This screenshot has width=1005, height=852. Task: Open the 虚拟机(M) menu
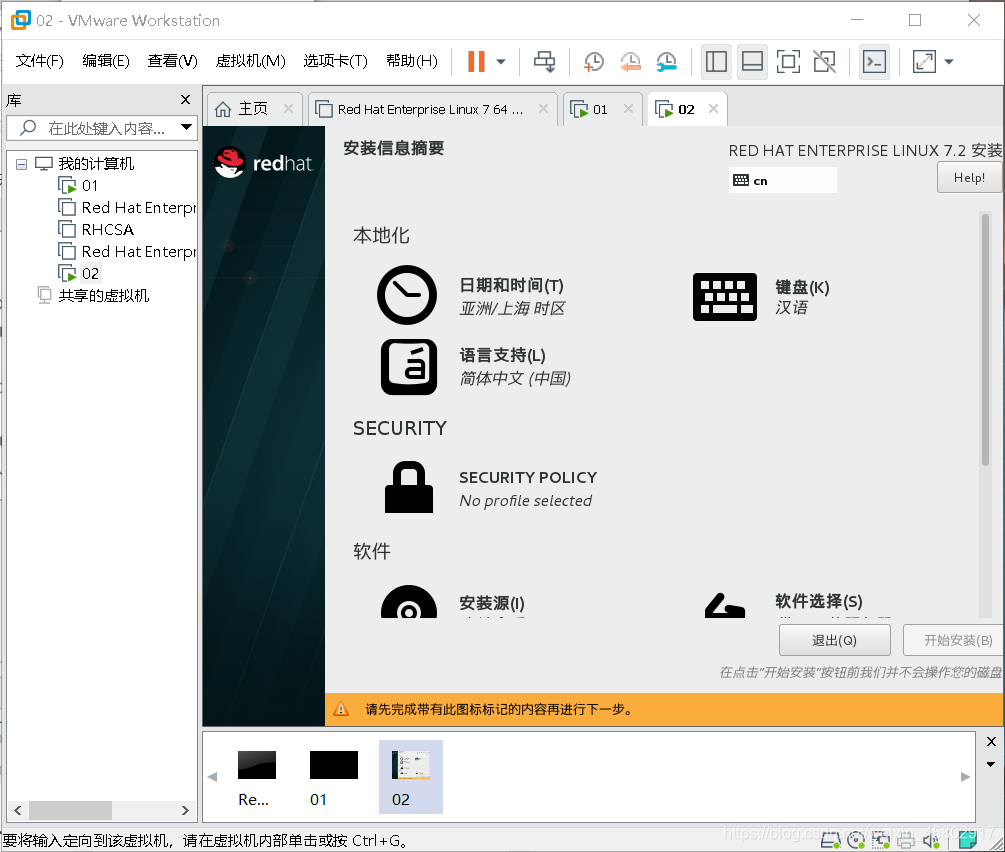pos(251,61)
